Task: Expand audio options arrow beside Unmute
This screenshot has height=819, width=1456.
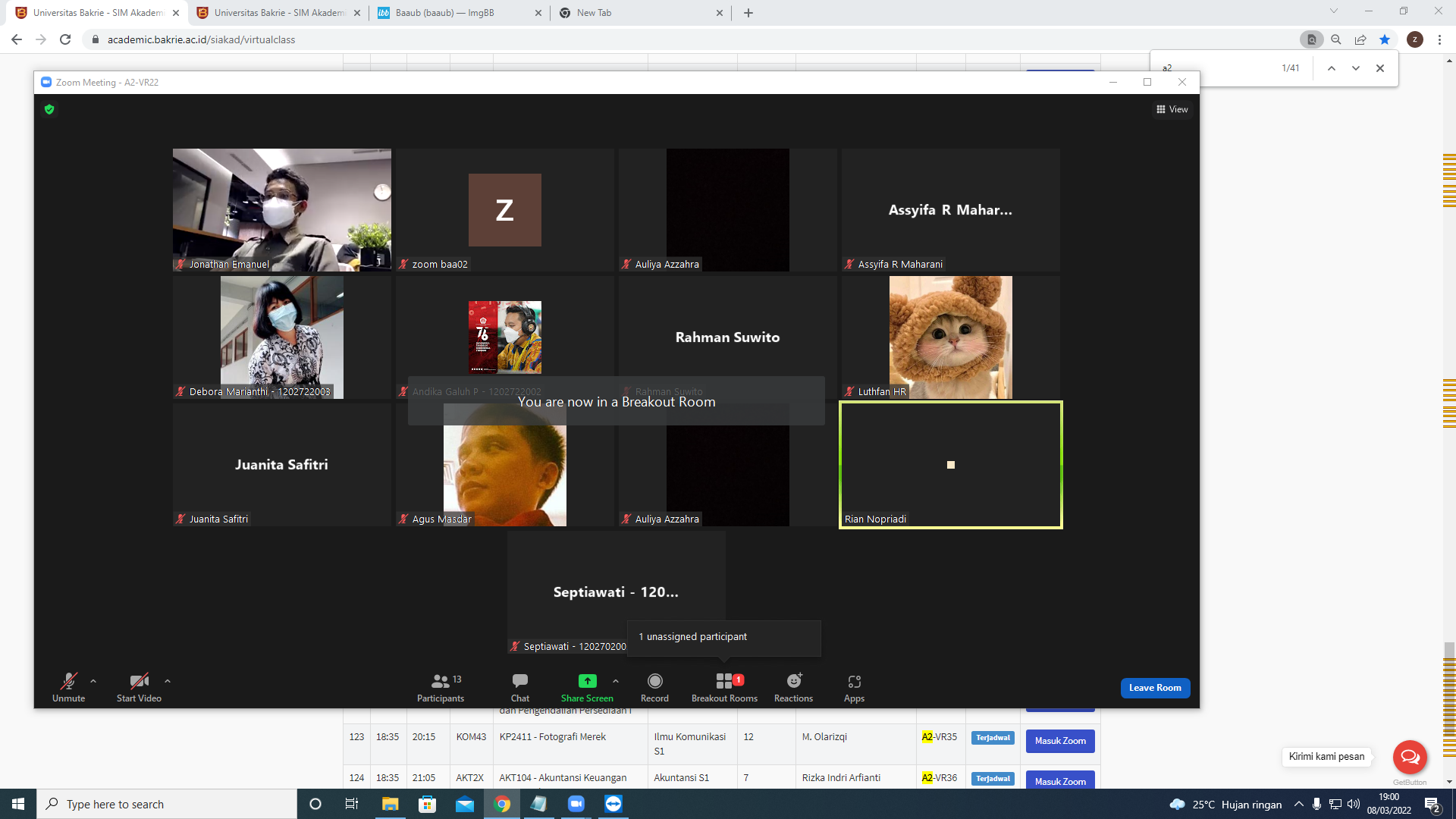Action: point(93,681)
